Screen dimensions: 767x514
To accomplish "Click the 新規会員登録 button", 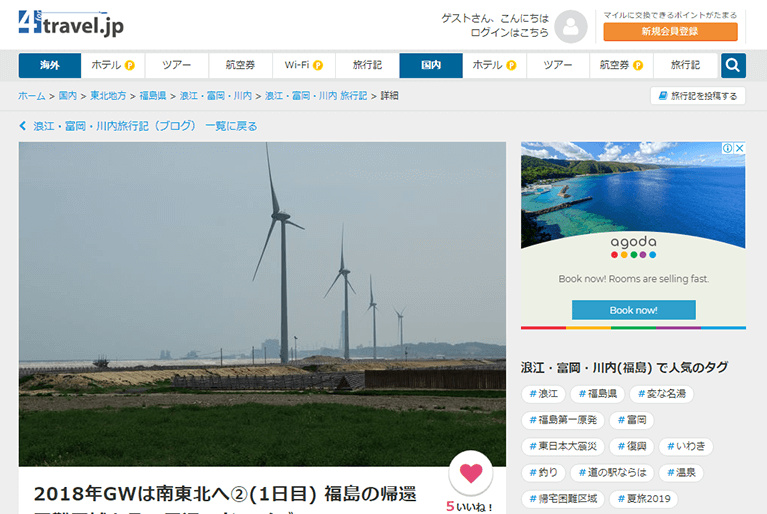I will 670,32.
